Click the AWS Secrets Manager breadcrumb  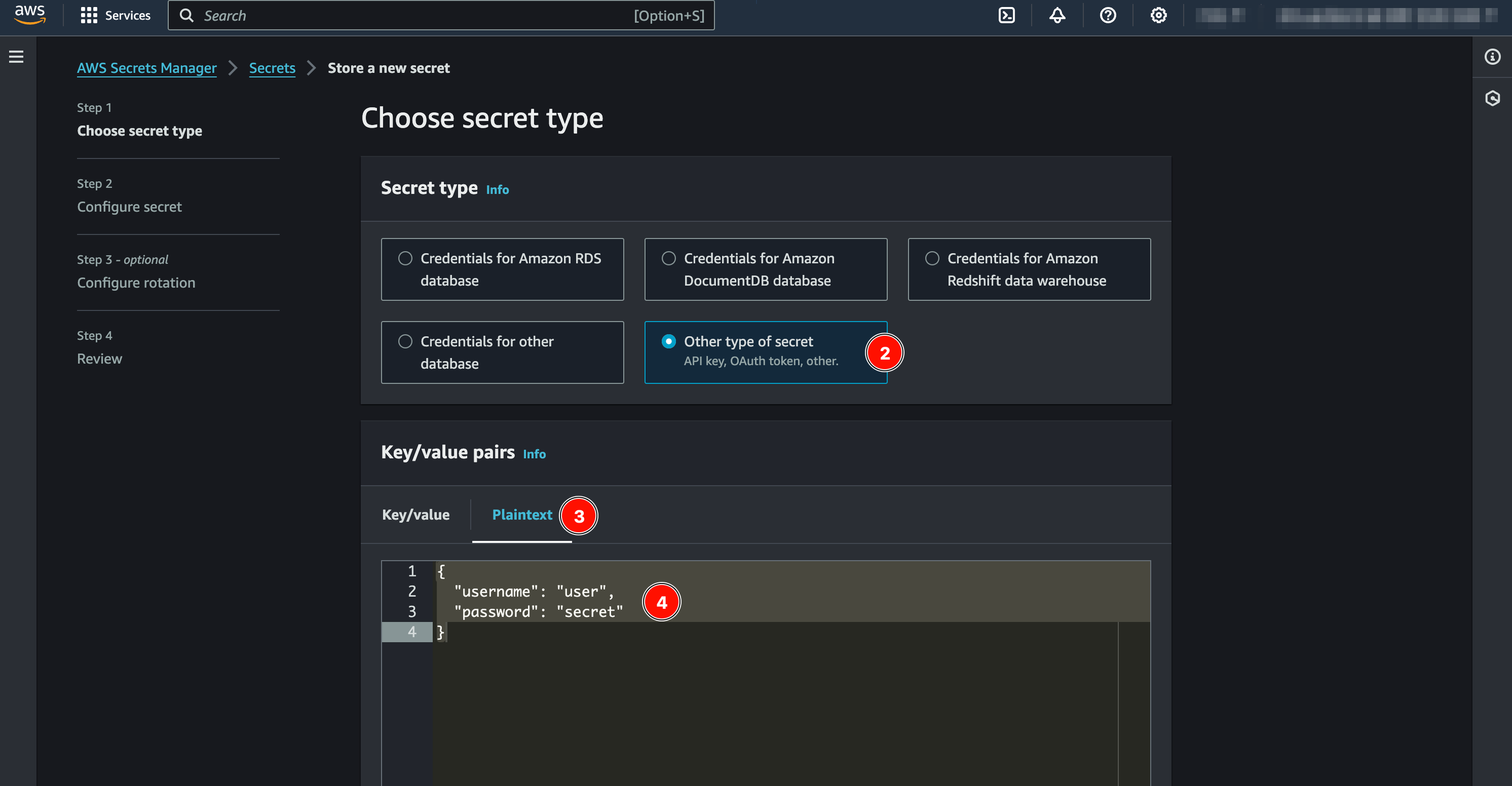click(147, 67)
